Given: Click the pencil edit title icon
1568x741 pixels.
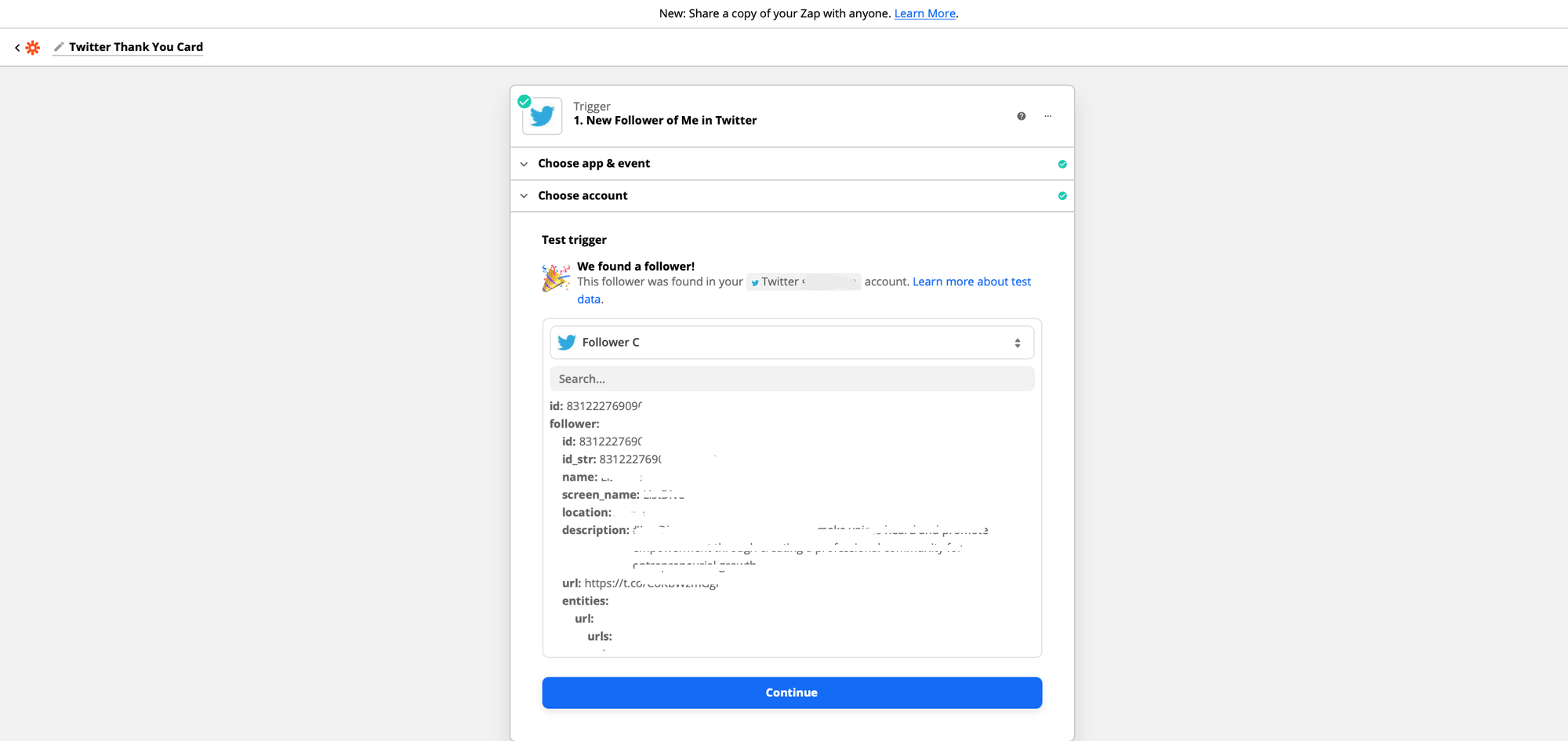Looking at the screenshot, I should point(59,47).
